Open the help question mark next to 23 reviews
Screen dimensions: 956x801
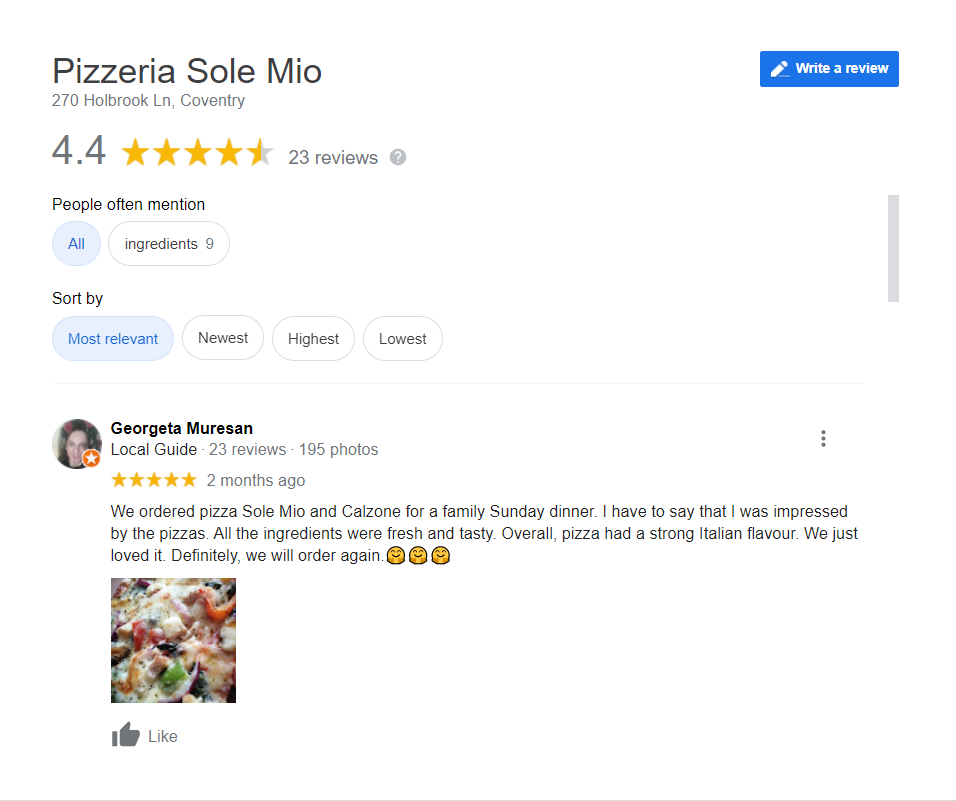(x=398, y=157)
